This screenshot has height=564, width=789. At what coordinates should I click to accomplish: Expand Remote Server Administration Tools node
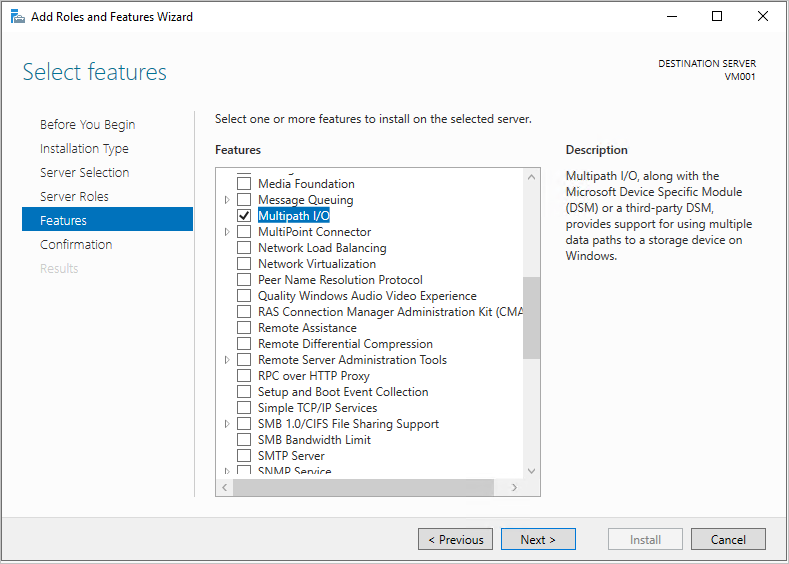pos(227,360)
